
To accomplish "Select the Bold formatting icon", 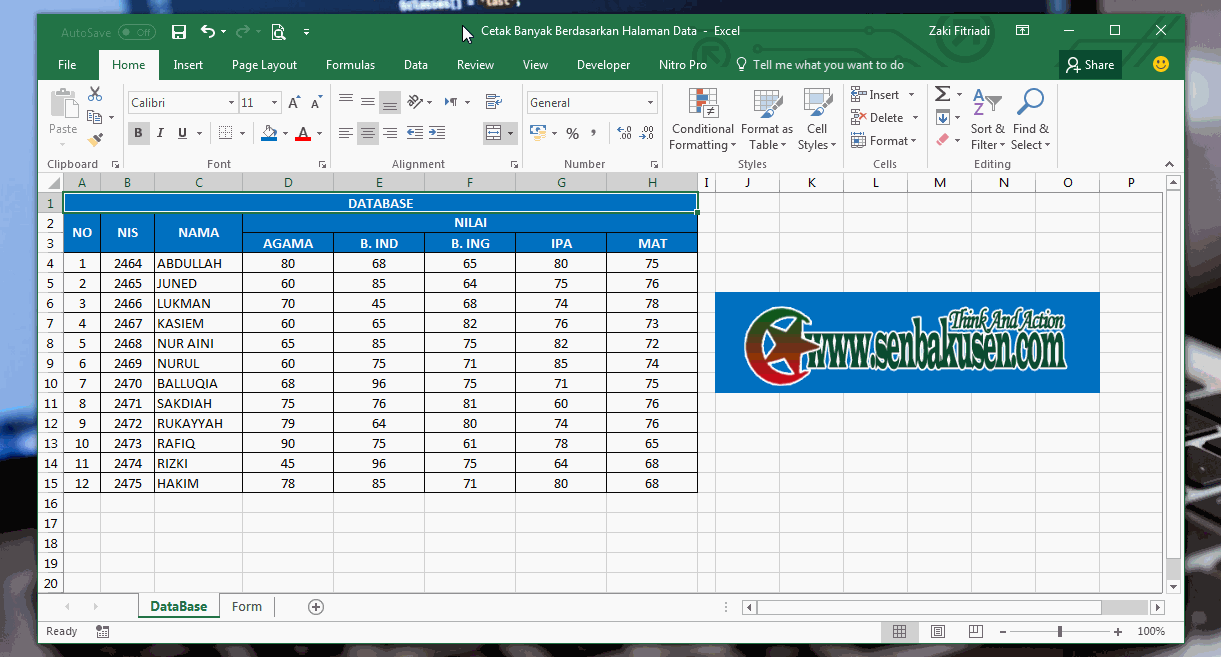I will tap(138, 132).
